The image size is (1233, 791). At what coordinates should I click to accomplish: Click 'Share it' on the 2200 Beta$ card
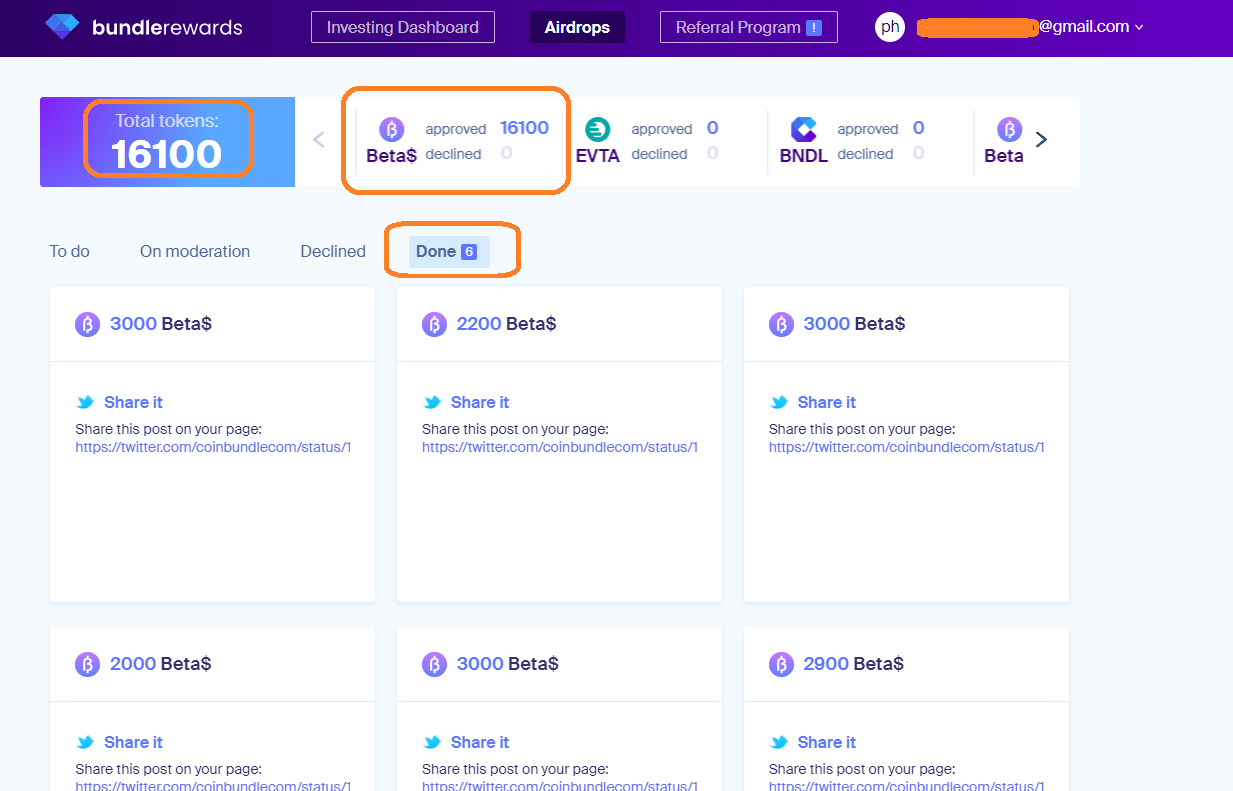(x=480, y=402)
